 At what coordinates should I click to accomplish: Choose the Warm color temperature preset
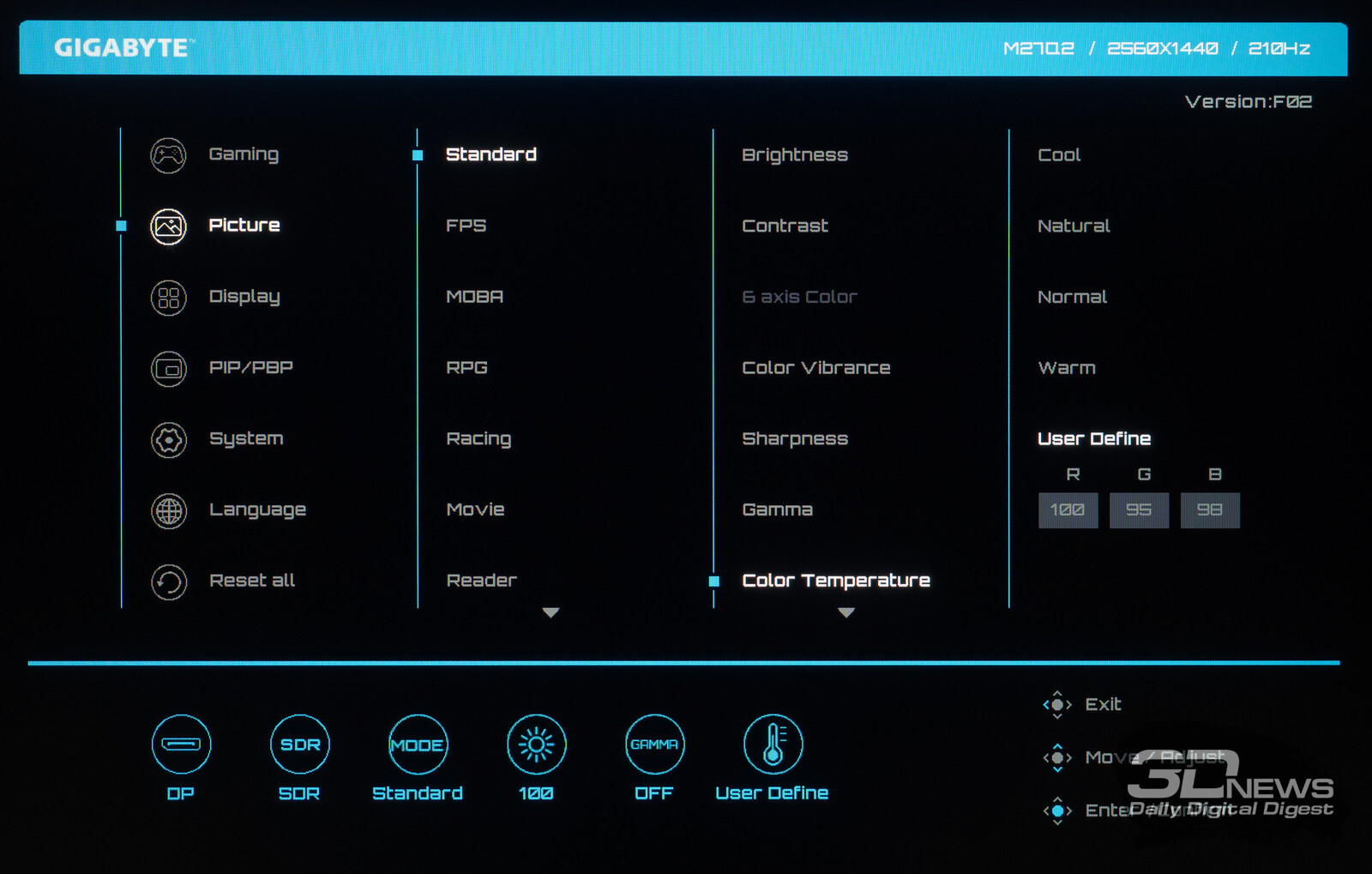point(1066,368)
